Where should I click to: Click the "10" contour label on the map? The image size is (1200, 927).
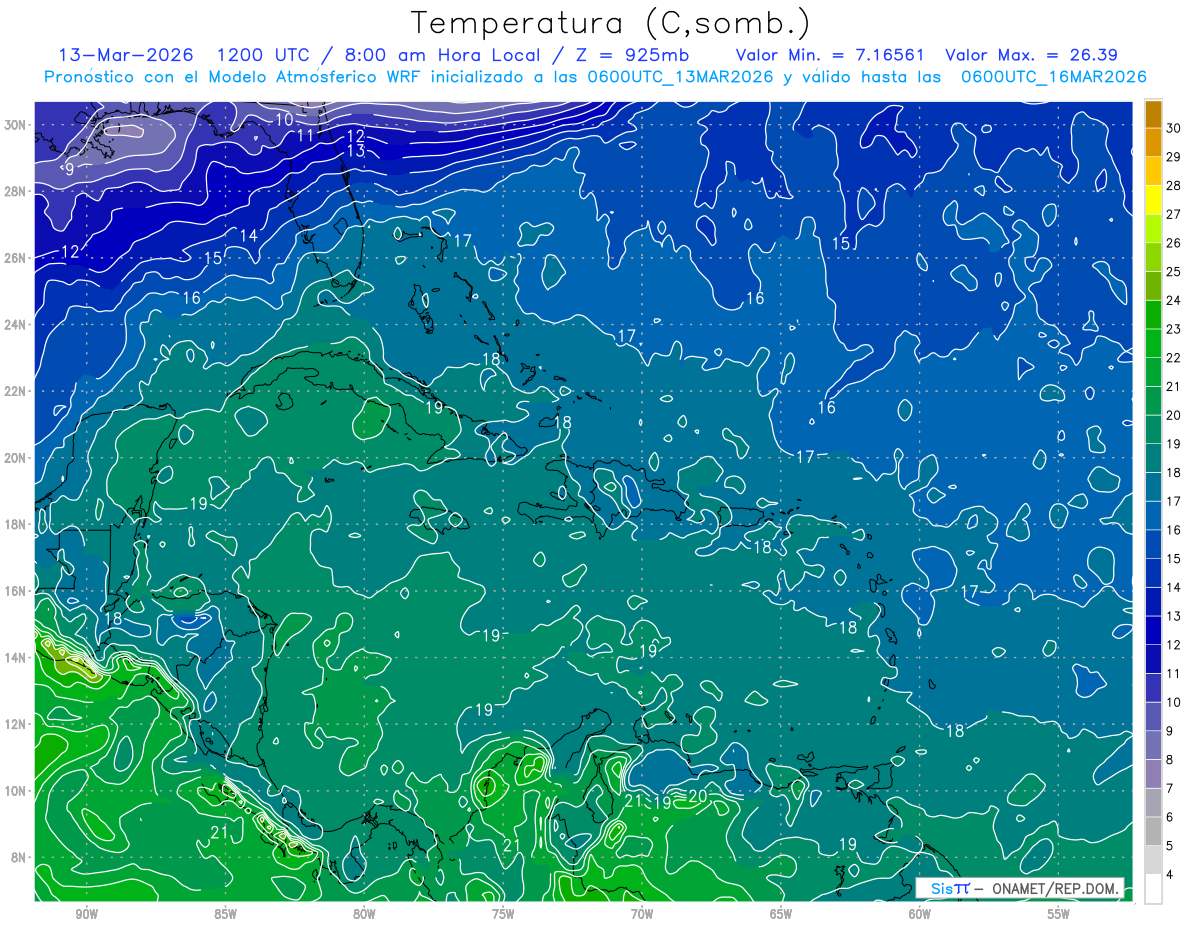(x=284, y=119)
